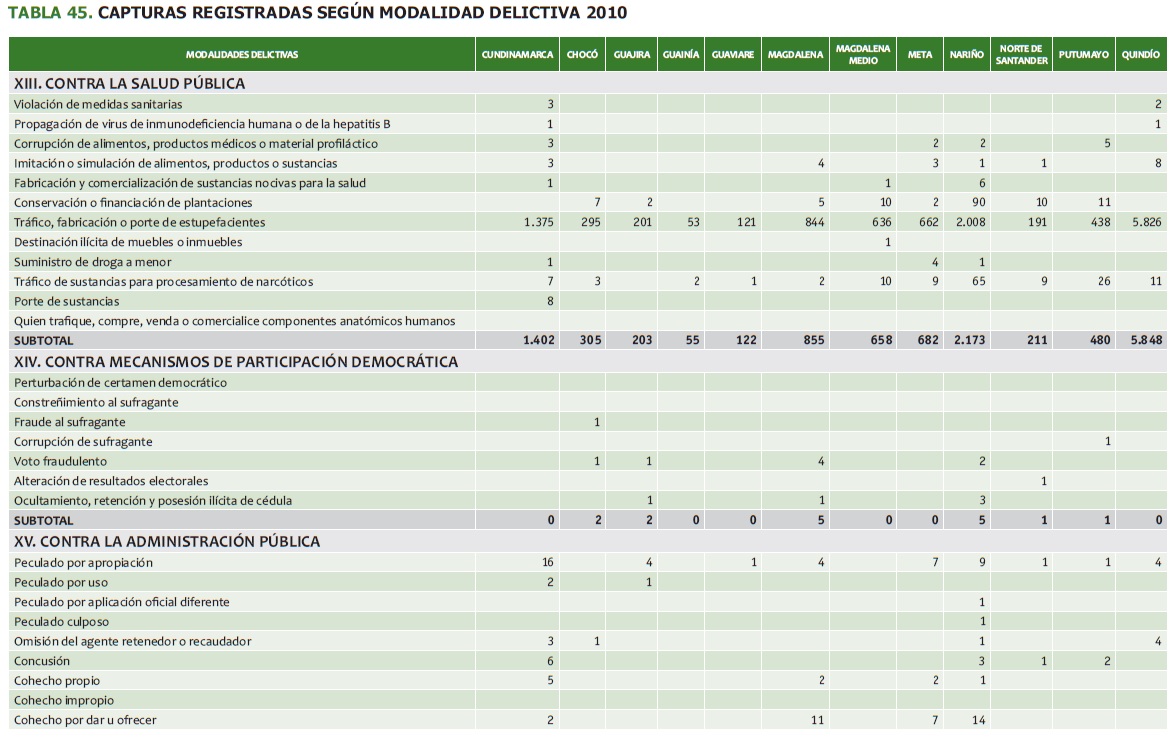Select the NORTE DE SANTANDER column header
This screenshot has width=1175, height=740.
[1021, 55]
